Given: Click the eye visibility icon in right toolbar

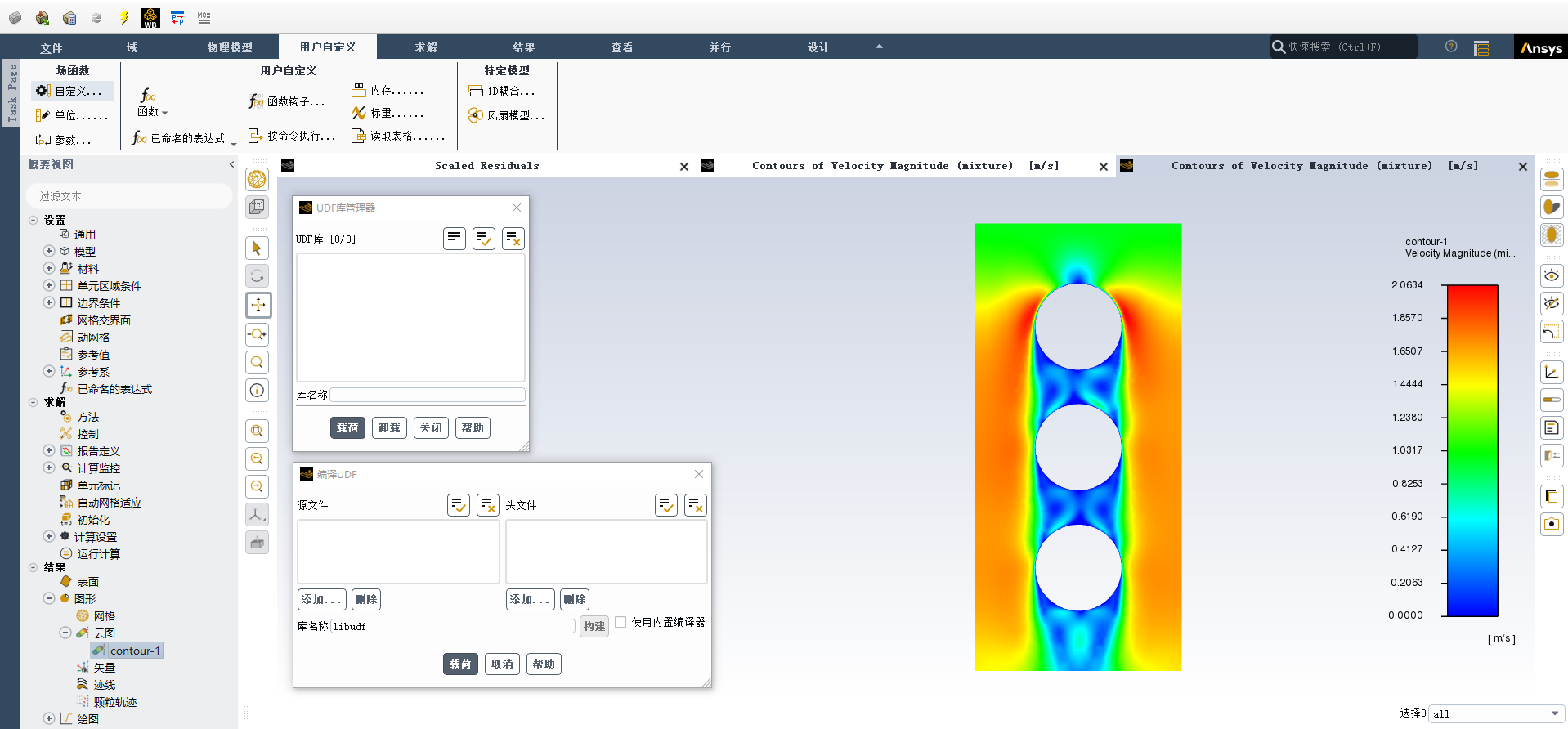Looking at the screenshot, I should [1552, 275].
